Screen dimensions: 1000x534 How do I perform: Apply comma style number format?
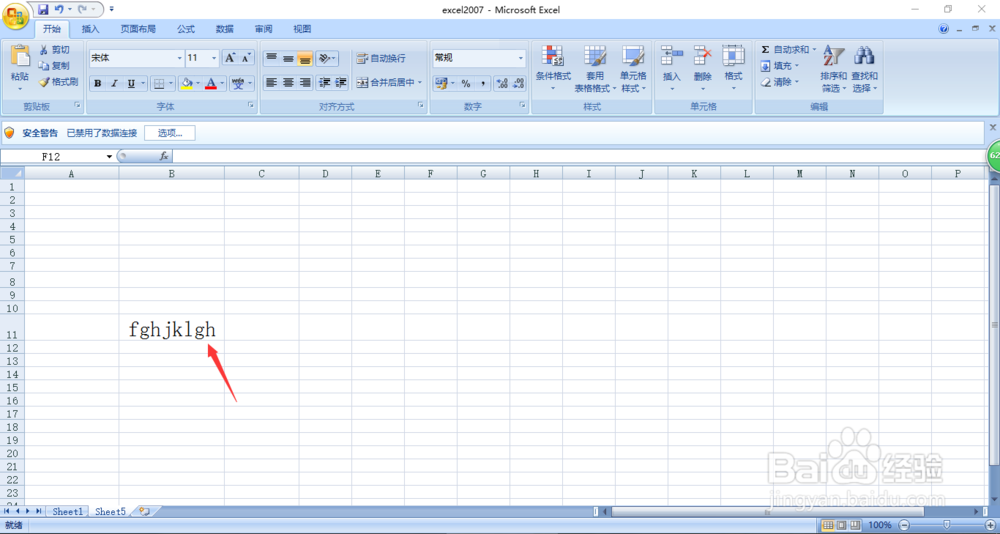[483, 84]
